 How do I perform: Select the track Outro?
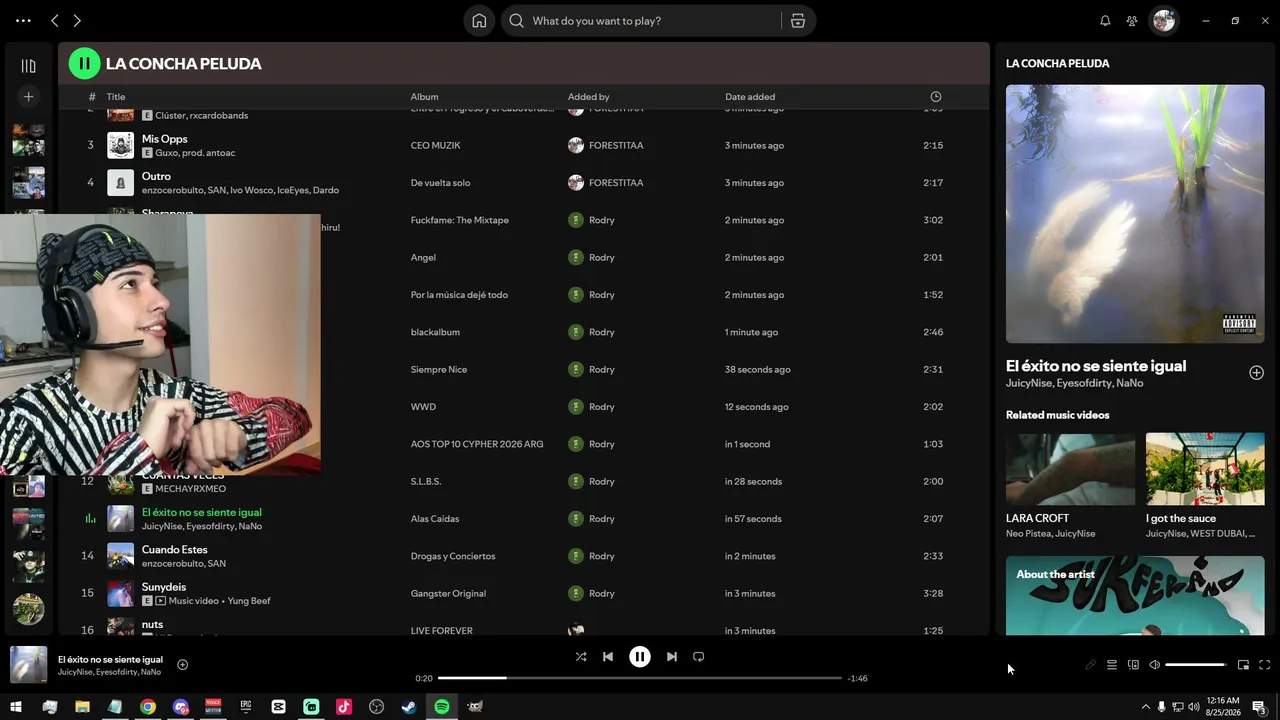coord(156,176)
